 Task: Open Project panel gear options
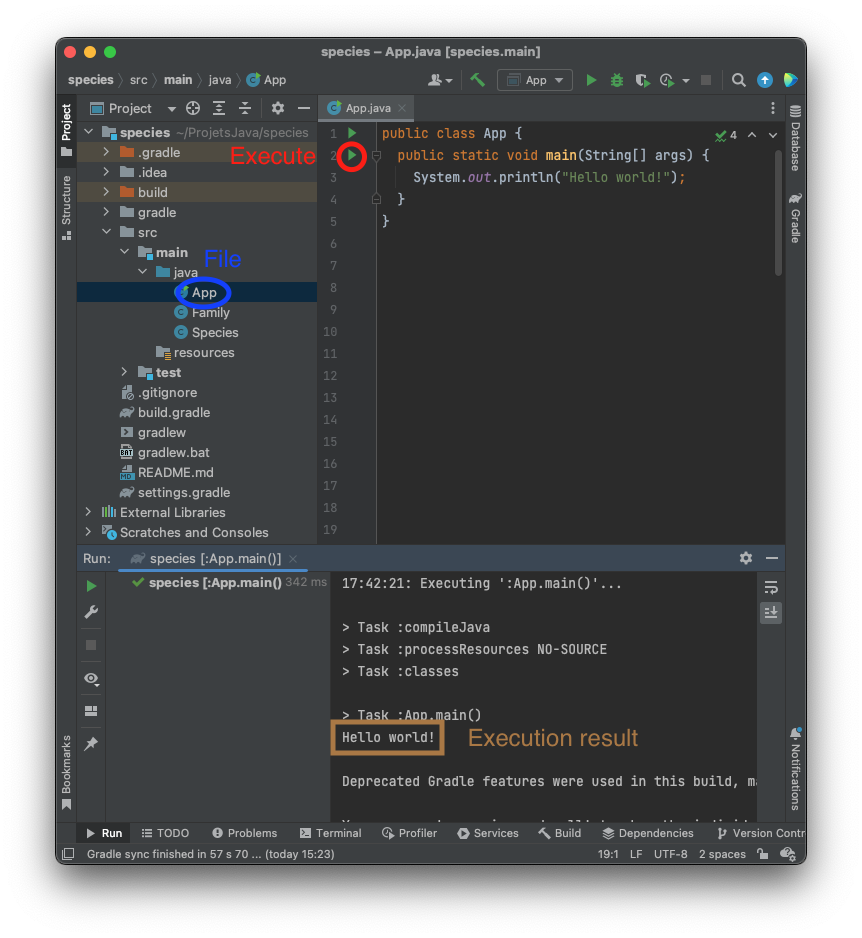(278, 108)
